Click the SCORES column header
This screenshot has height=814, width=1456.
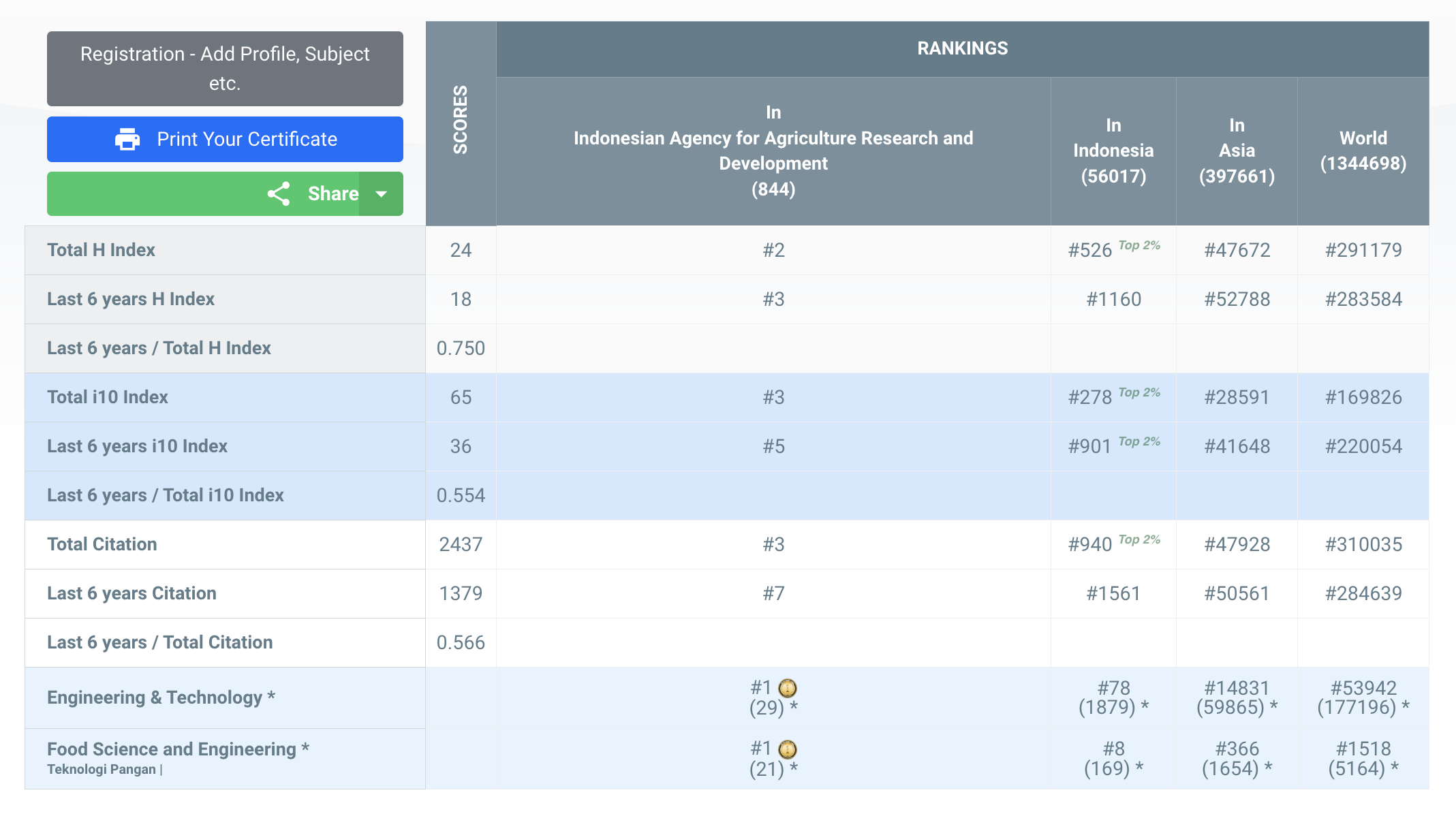pos(461,120)
